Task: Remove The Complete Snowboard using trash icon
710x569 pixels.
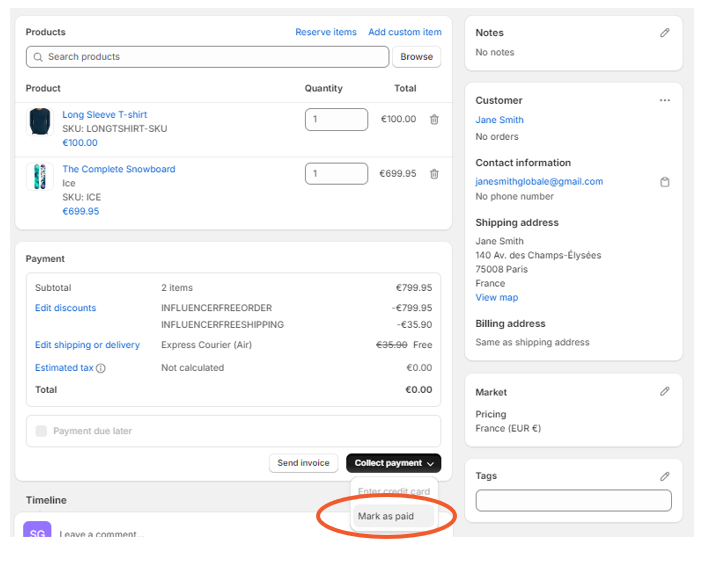Action: (434, 174)
